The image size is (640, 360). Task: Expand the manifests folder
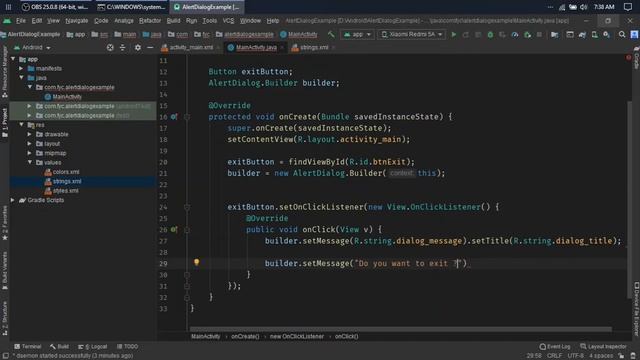pyautogui.click(x=21, y=69)
